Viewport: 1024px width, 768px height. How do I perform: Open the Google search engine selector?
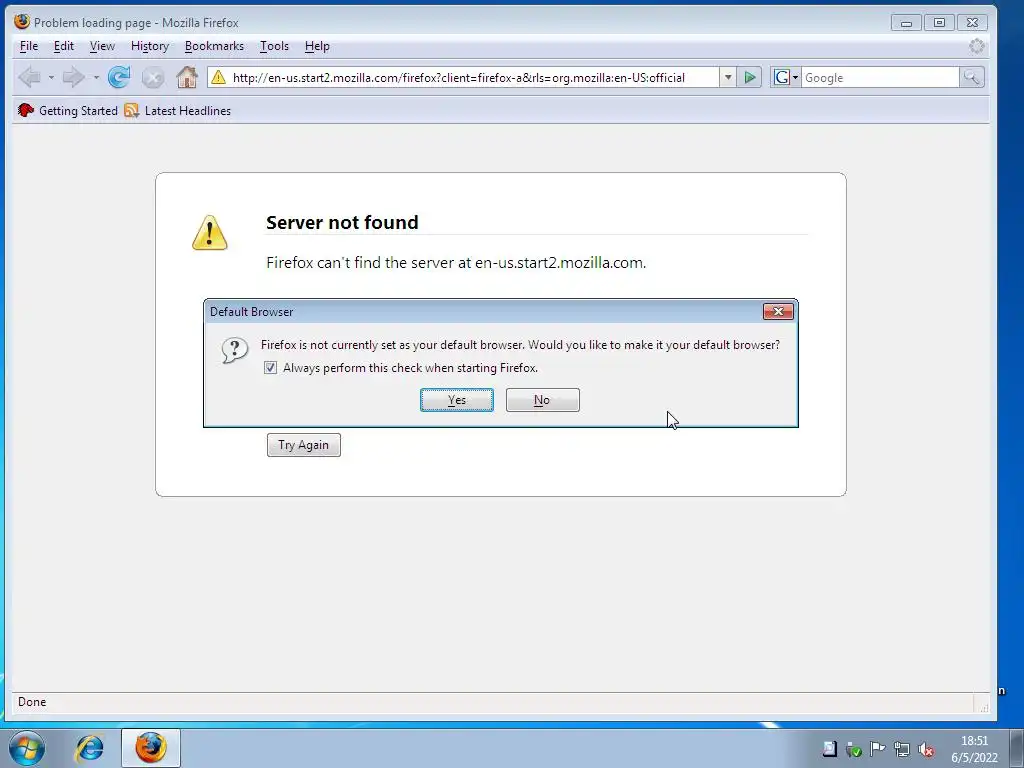click(786, 78)
